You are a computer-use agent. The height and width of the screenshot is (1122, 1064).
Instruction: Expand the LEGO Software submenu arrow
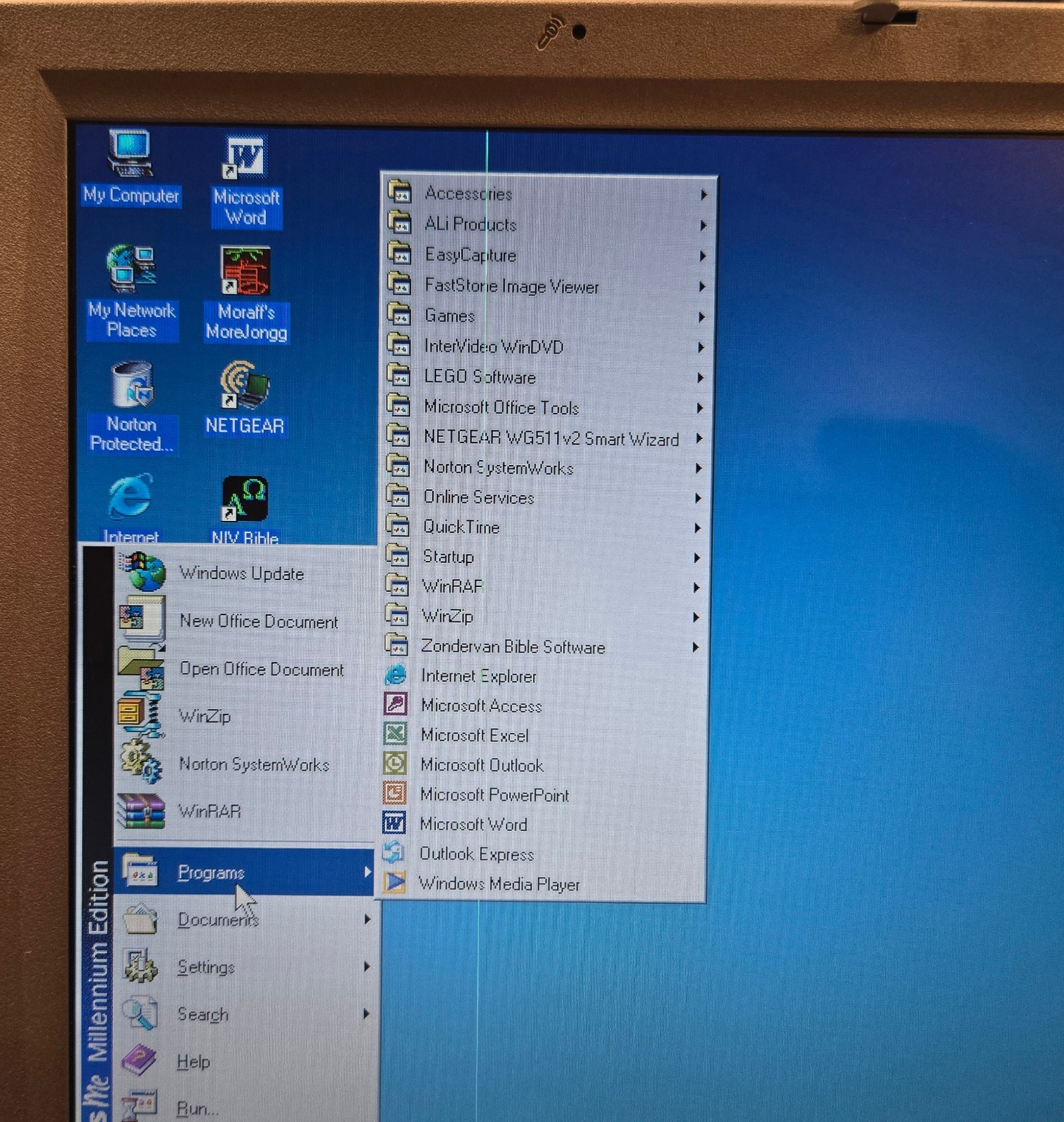(x=701, y=378)
